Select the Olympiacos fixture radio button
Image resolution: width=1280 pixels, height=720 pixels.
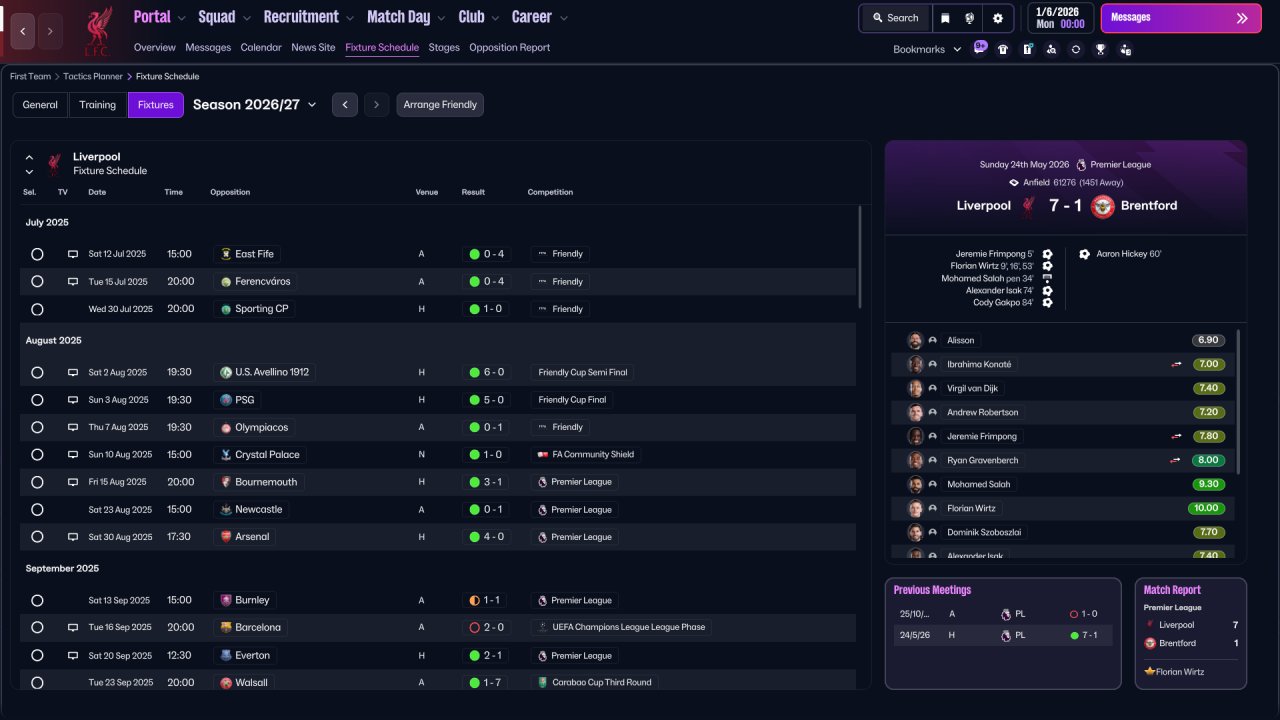(x=37, y=427)
